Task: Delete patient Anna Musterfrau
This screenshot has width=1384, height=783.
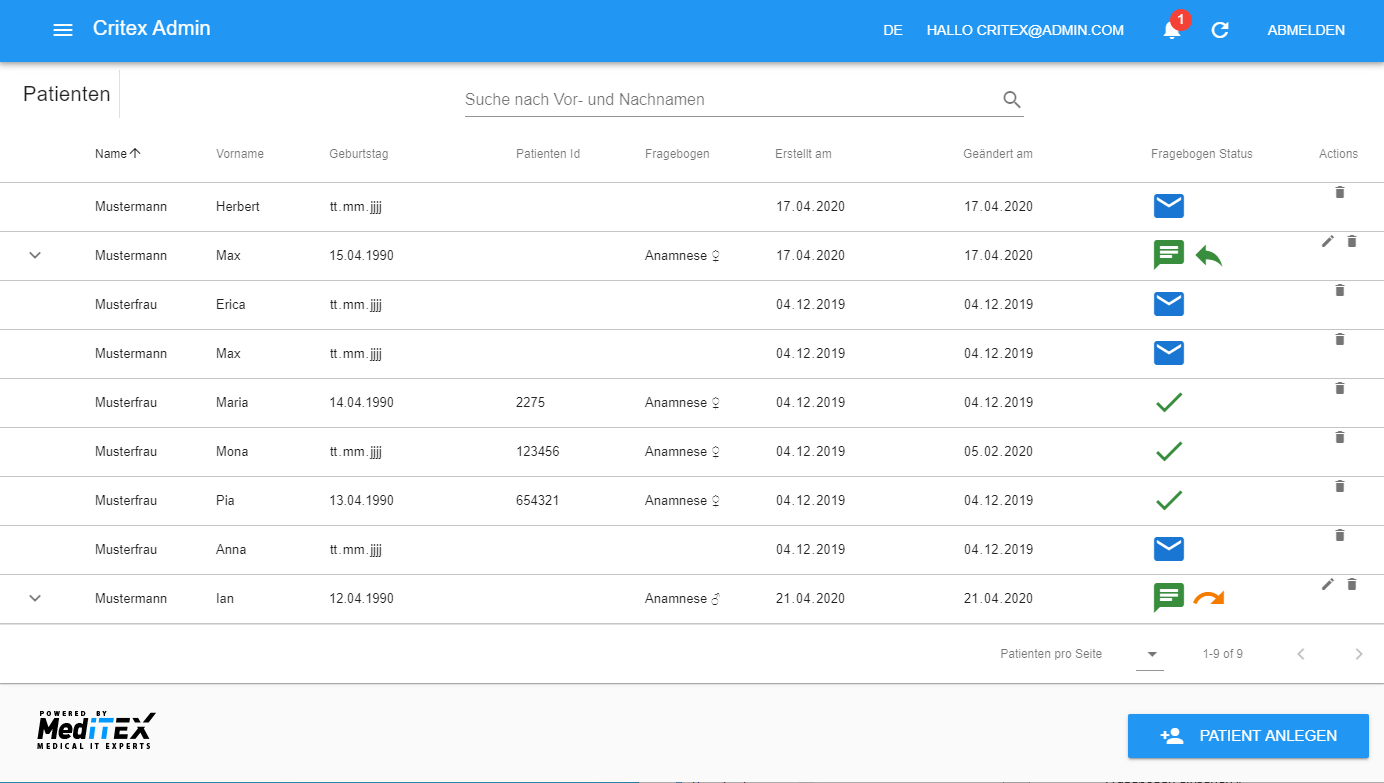Action: click(1340, 535)
